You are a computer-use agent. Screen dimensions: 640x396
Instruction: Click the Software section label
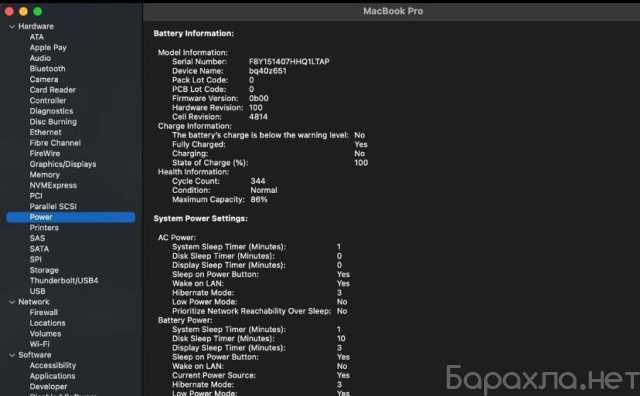coord(35,355)
